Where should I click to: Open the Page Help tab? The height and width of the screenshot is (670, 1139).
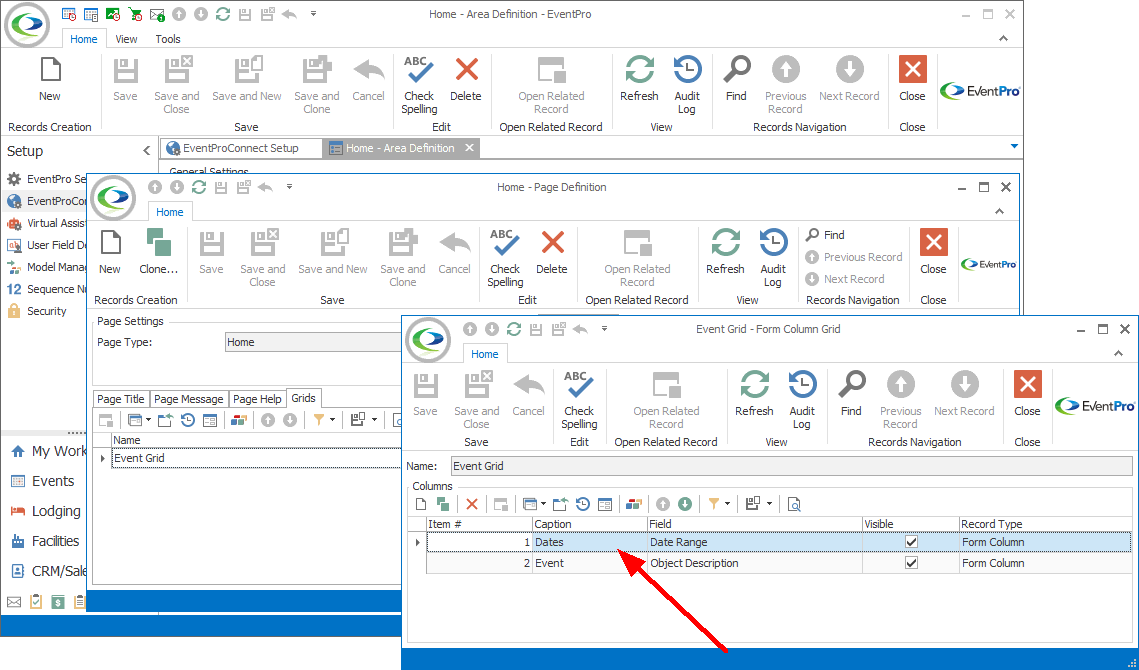tap(257, 399)
